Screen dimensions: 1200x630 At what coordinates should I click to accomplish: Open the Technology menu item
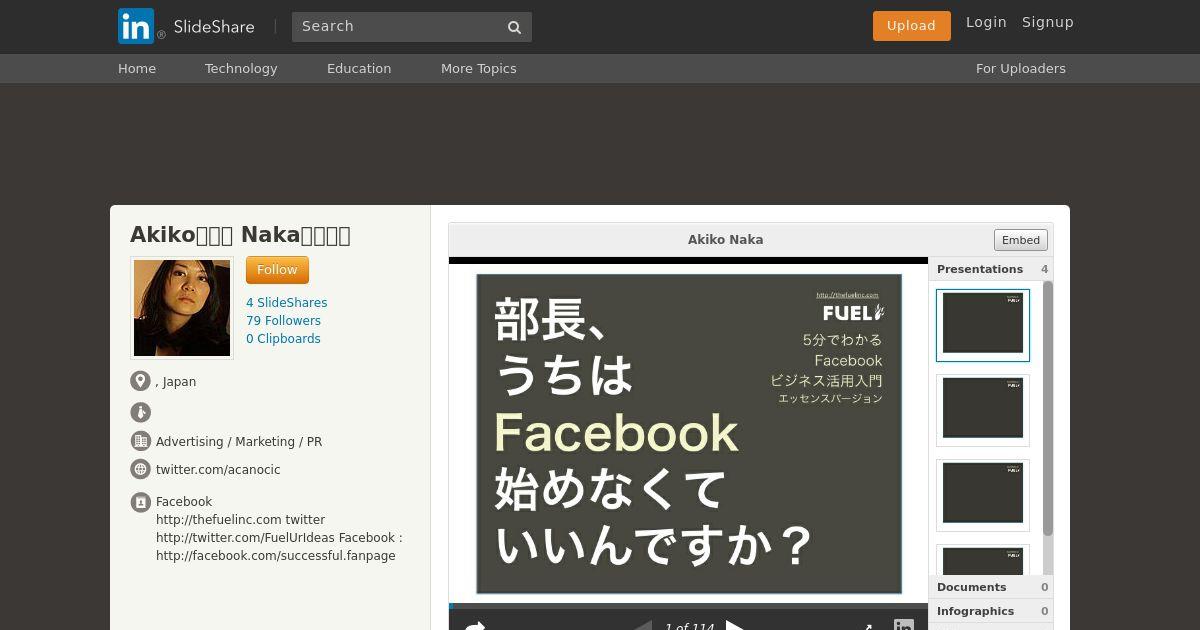tap(241, 68)
